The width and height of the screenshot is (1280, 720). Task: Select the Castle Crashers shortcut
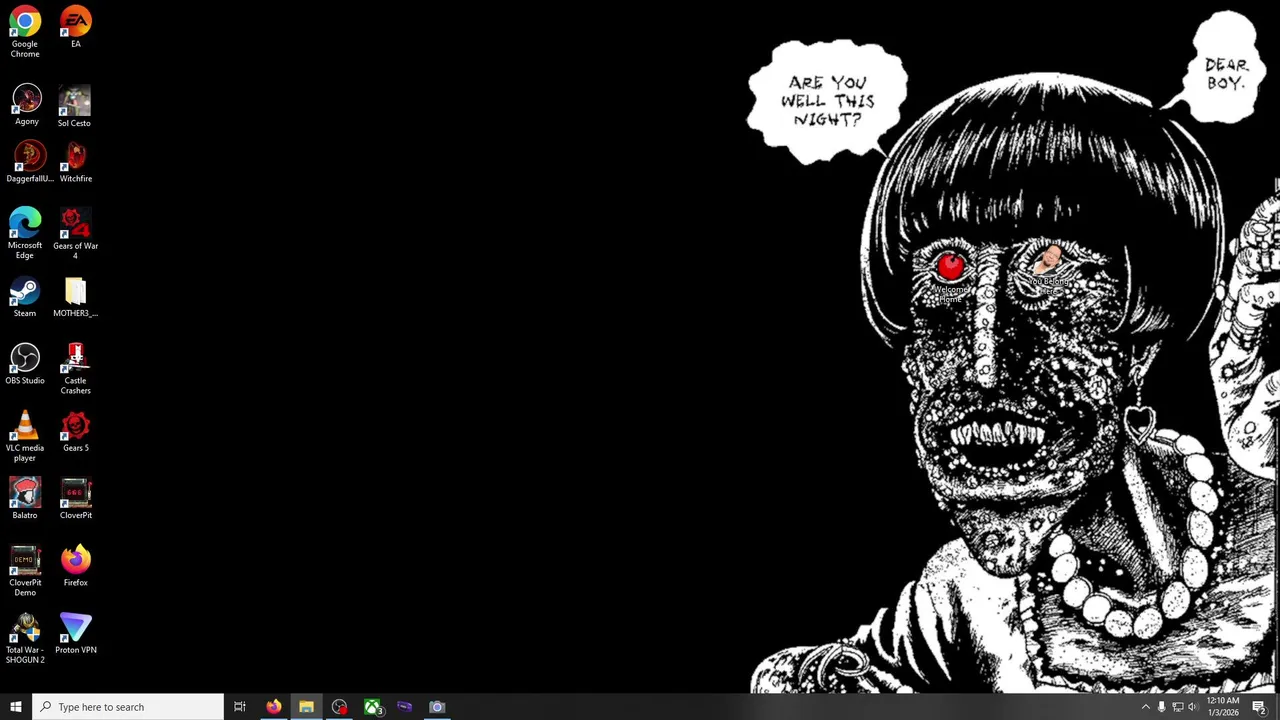tap(75, 369)
